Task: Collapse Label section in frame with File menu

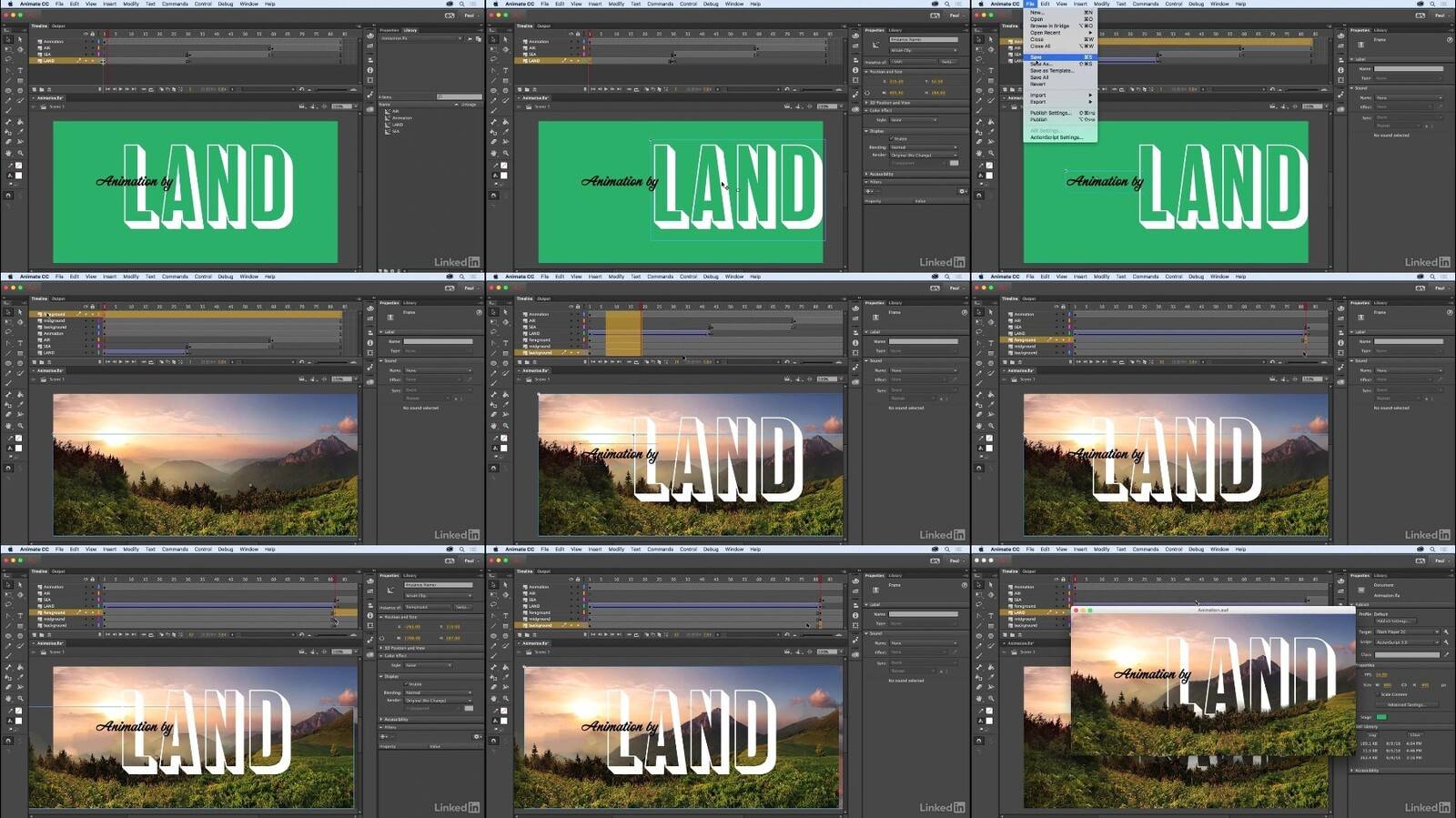Action: pyautogui.click(x=1351, y=59)
